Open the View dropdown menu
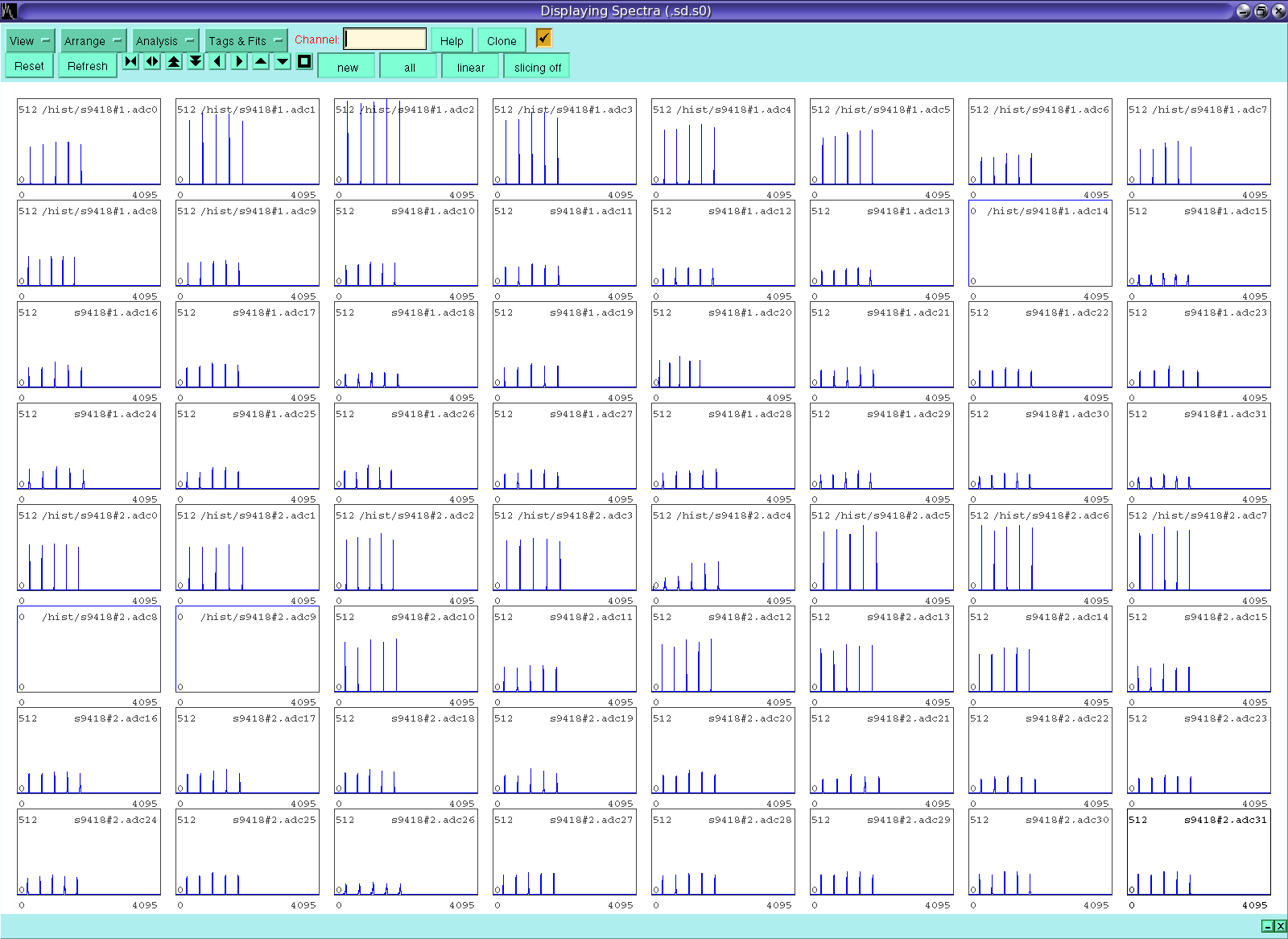The image size is (1288, 939). click(30, 40)
